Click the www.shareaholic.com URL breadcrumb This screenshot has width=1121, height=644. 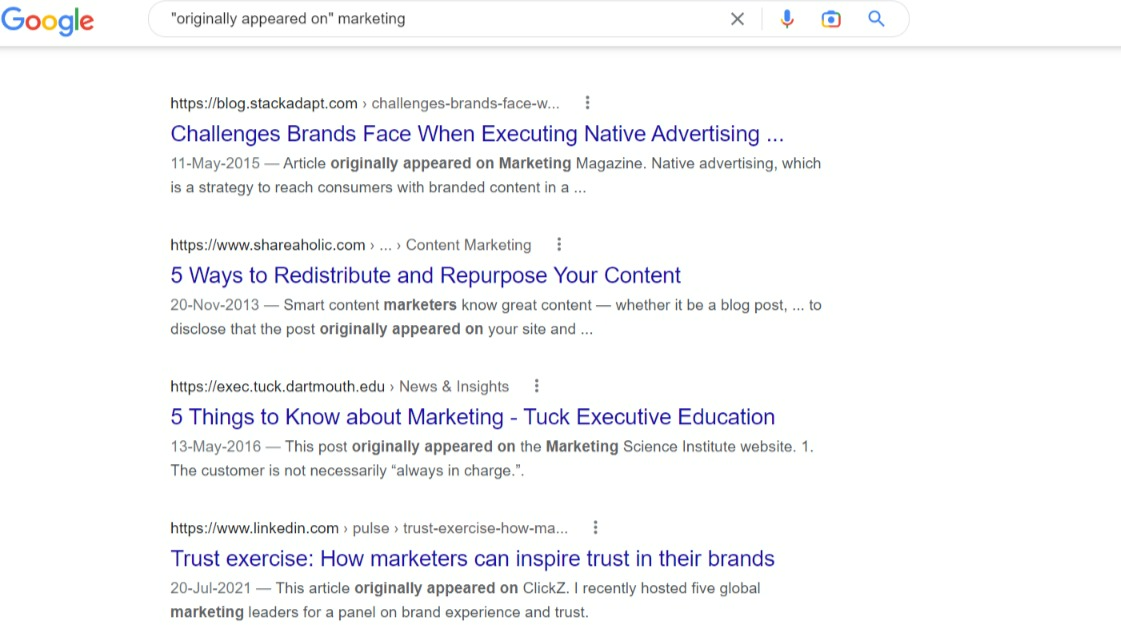coord(268,245)
